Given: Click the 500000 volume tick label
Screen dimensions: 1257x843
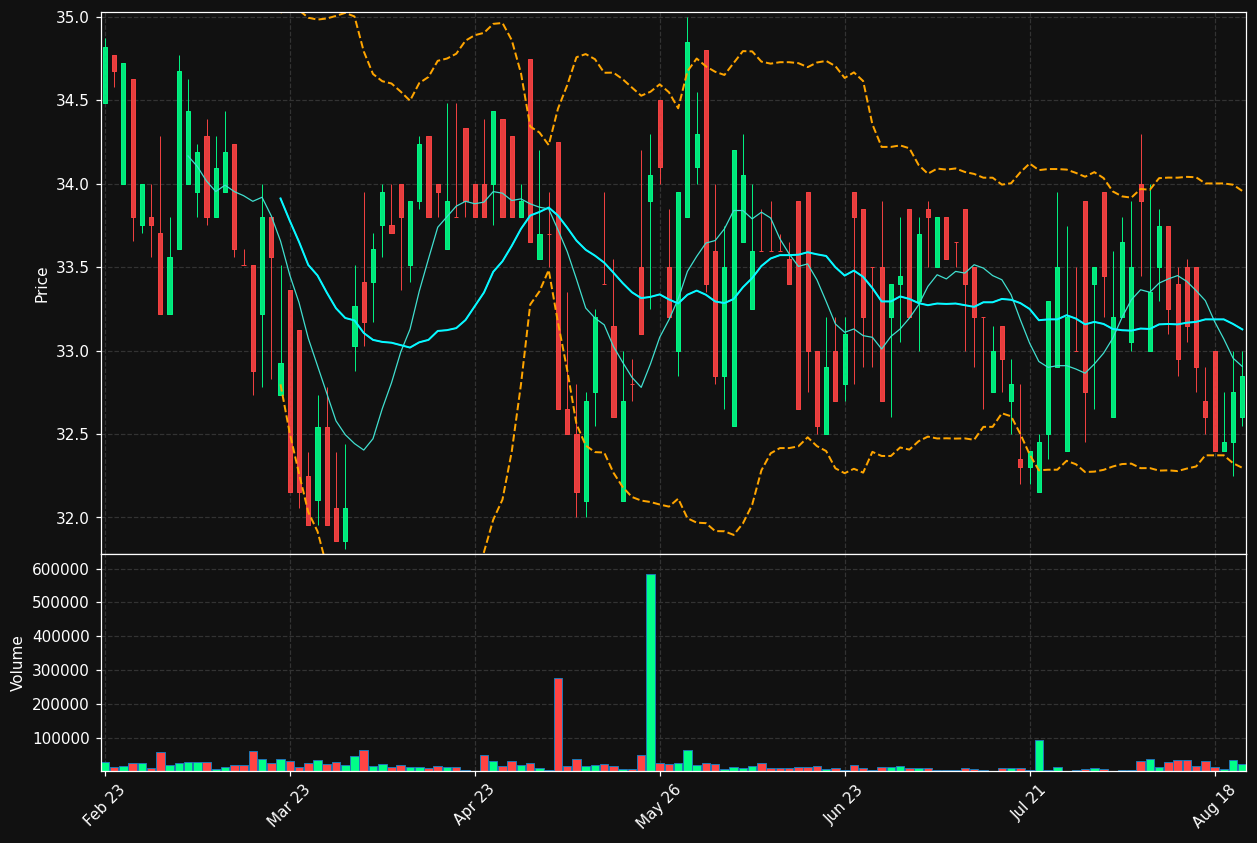Looking at the screenshot, I should point(62,603).
